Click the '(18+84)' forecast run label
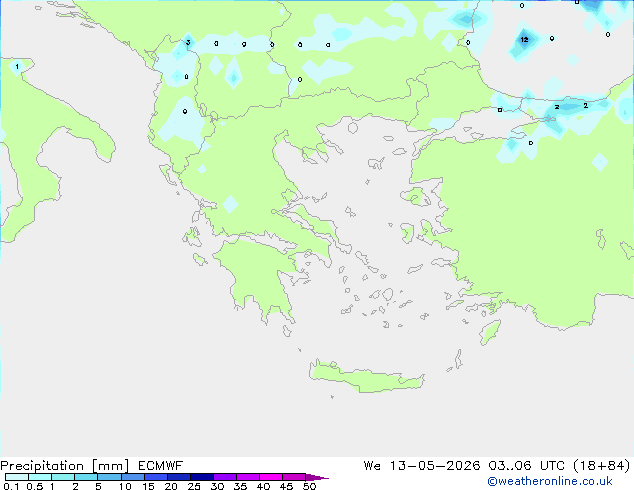The height and width of the screenshot is (490, 634). coord(602,466)
